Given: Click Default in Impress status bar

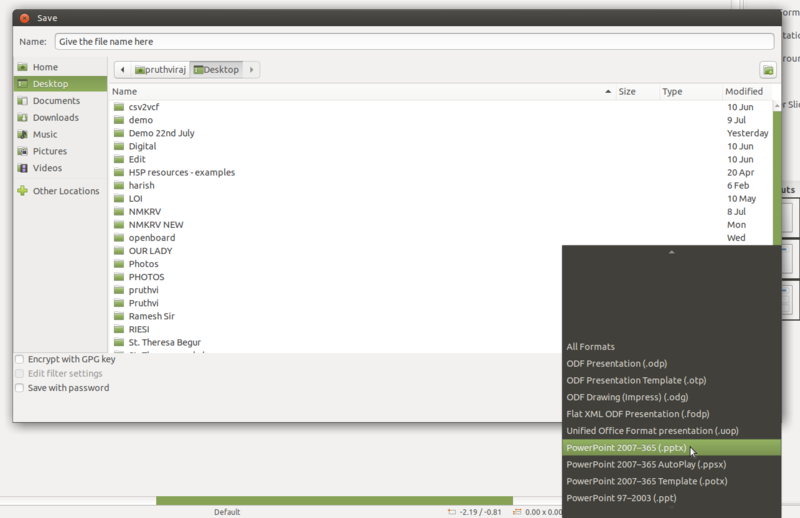Looking at the screenshot, I should click(227, 512).
